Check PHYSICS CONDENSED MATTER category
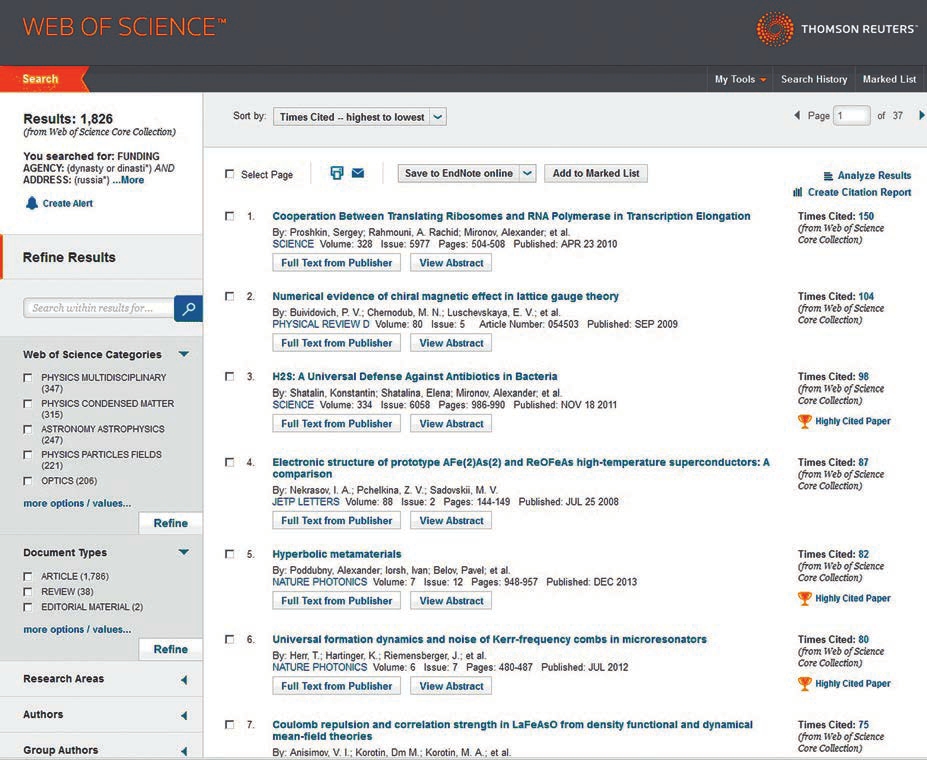Screen dimensions: 927x760 (27, 404)
